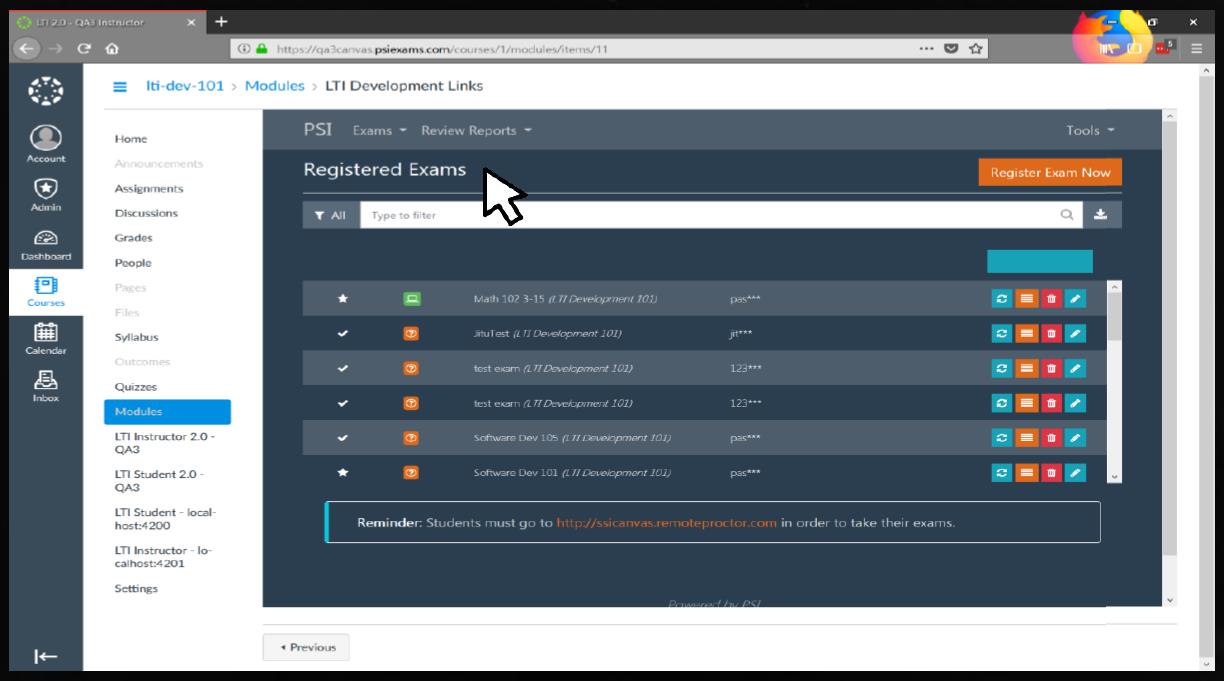The image size is (1224, 681).
Task: Toggle the star on Software Dev 101 row
Action: pyautogui.click(x=343, y=473)
